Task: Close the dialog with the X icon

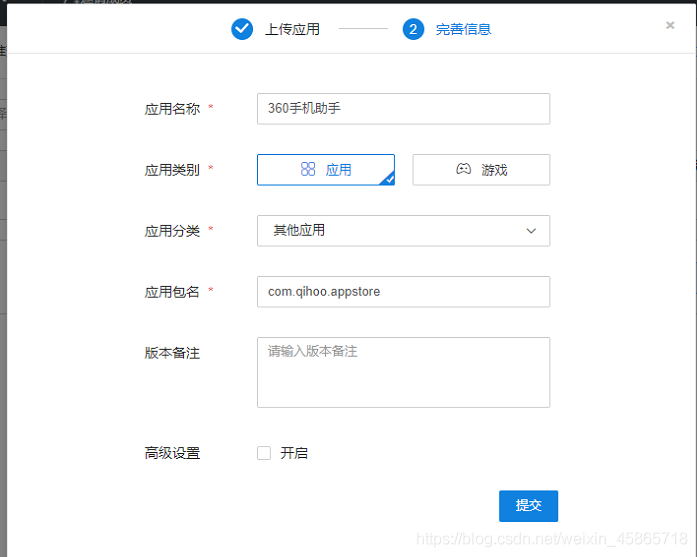Action: coord(670,25)
